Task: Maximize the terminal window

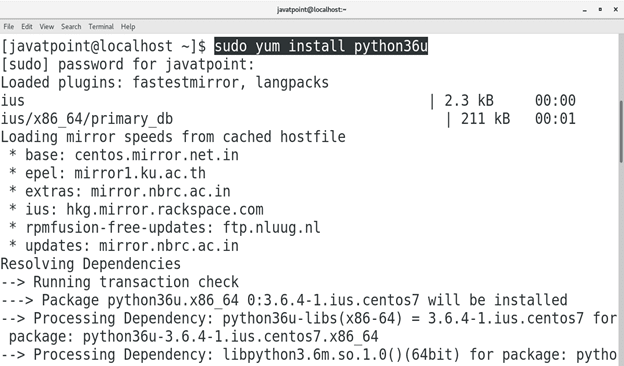Action: tap(600, 10)
